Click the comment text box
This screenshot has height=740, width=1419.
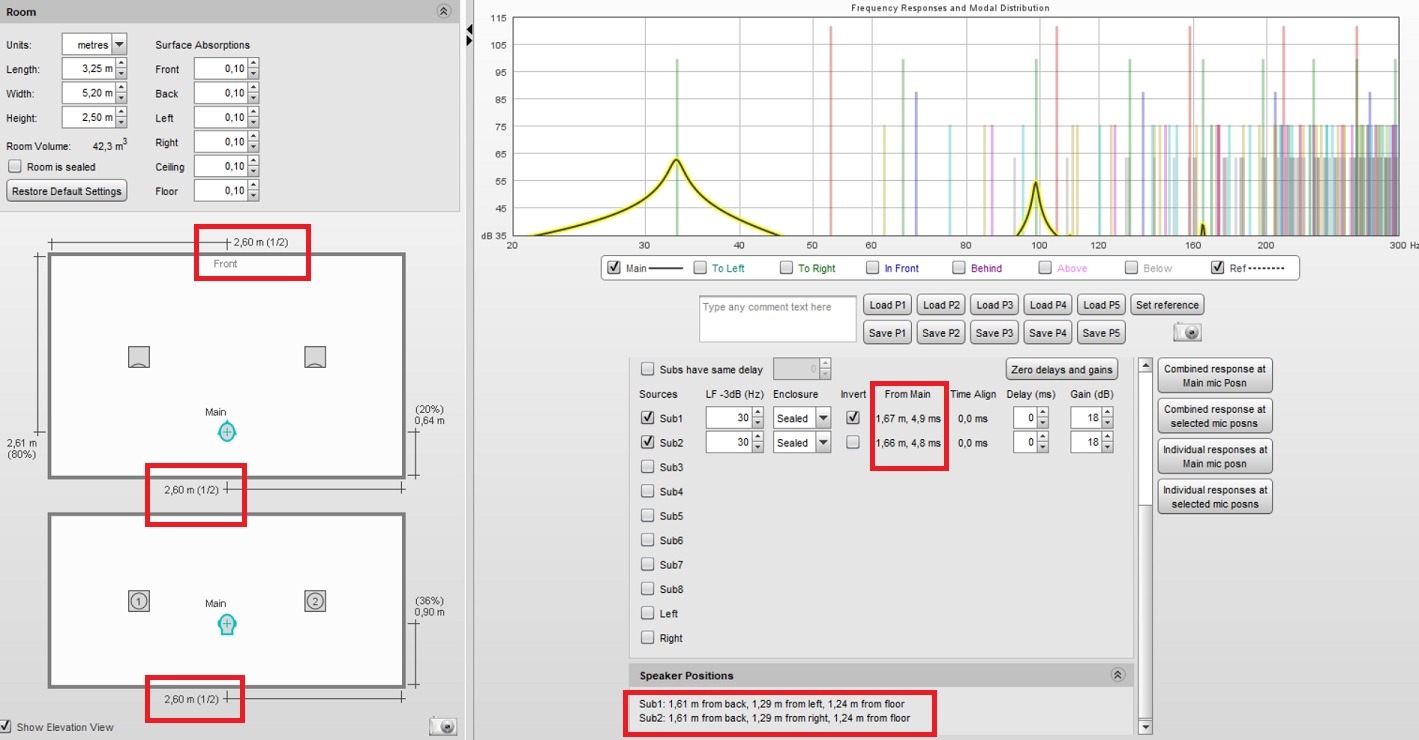(778, 320)
